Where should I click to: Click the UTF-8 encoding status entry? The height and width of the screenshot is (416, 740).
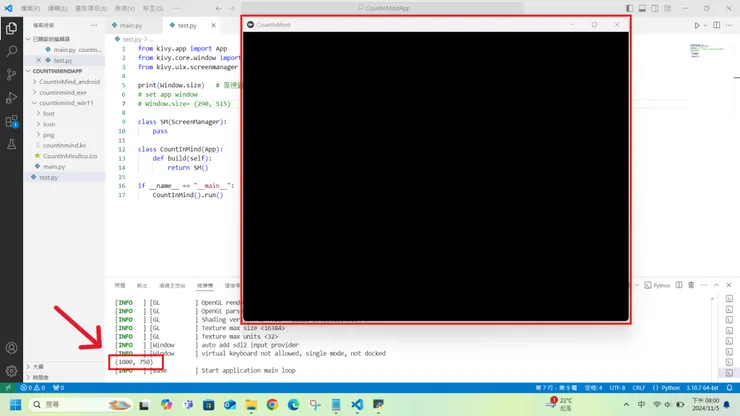[x=617, y=388]
